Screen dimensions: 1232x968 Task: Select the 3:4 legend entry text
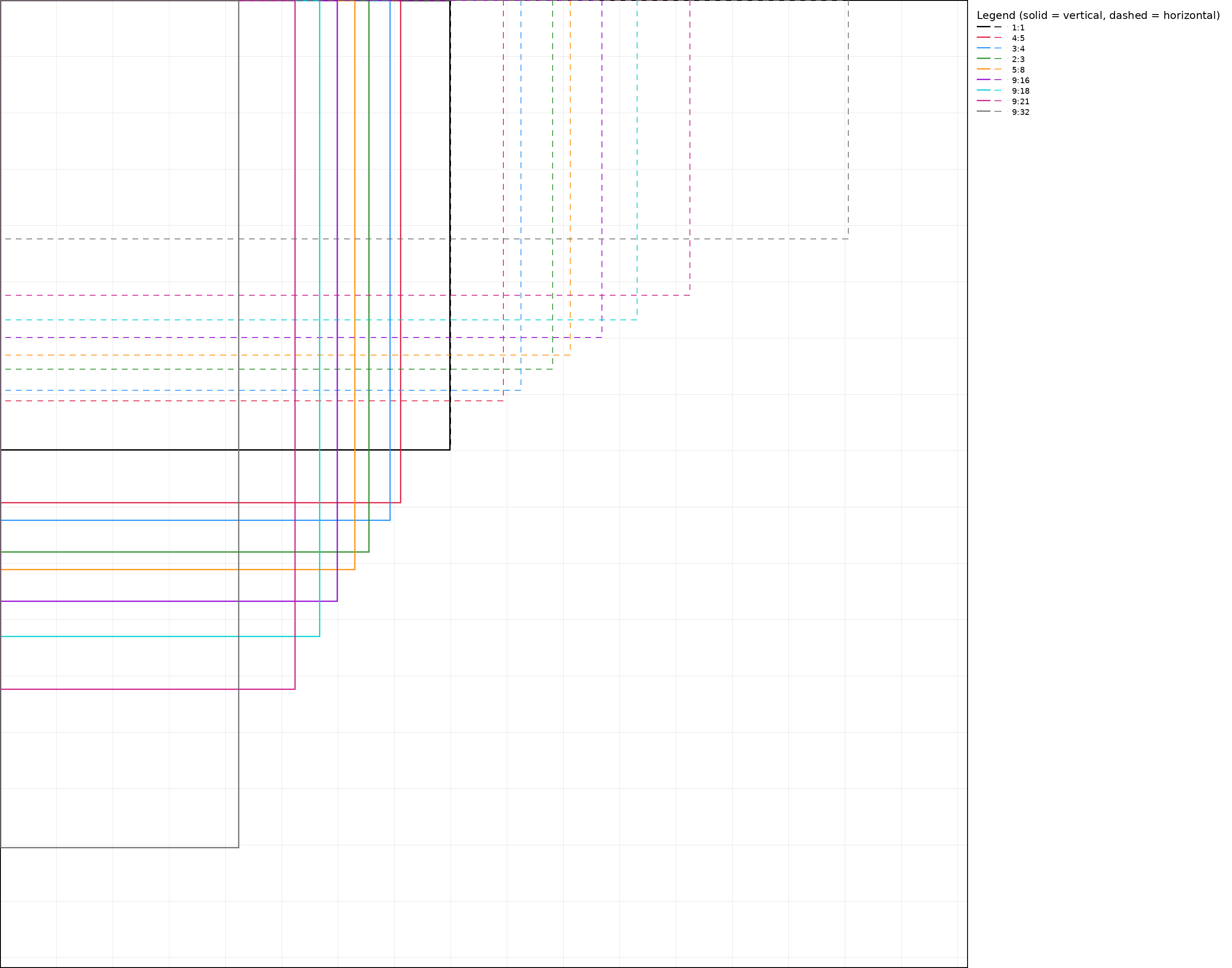pyautogui.click(x=1018, y=49)
